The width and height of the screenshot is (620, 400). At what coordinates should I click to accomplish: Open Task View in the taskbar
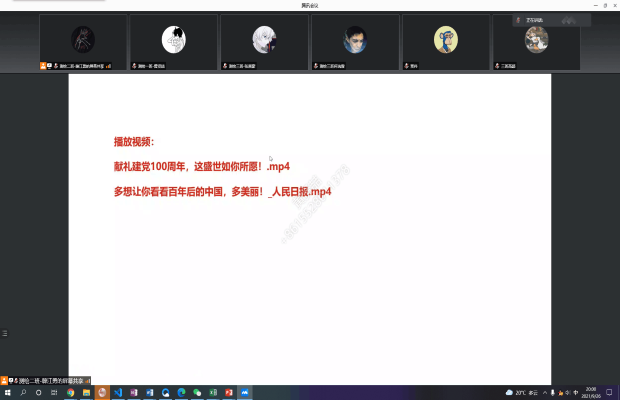point(39,393)
